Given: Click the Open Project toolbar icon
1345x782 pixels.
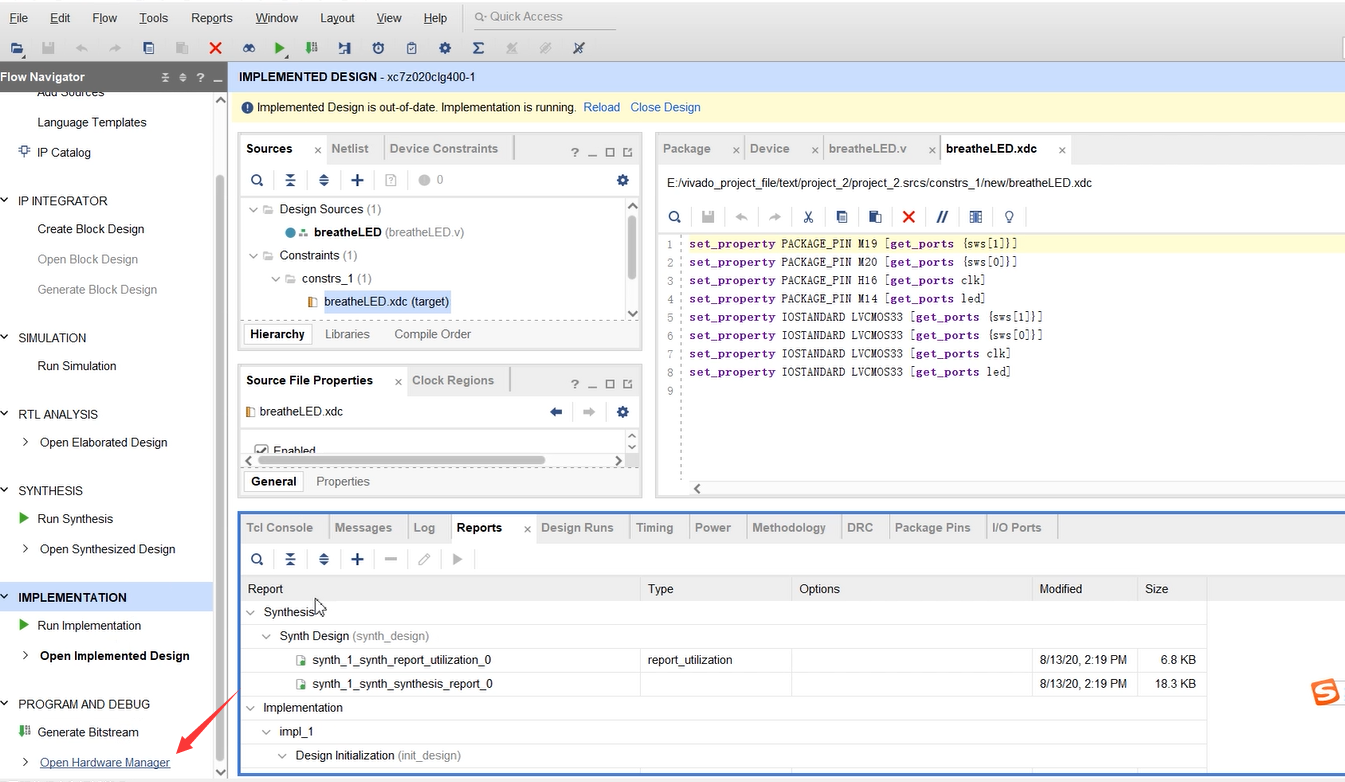Looking at the screenshot, I should tap(17, 47).
